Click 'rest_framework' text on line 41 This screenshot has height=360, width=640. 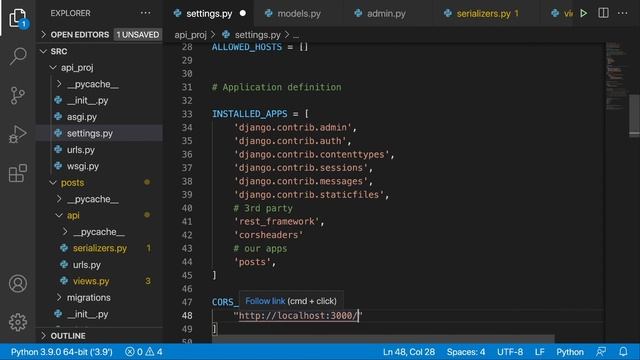(x=276, y=222)
